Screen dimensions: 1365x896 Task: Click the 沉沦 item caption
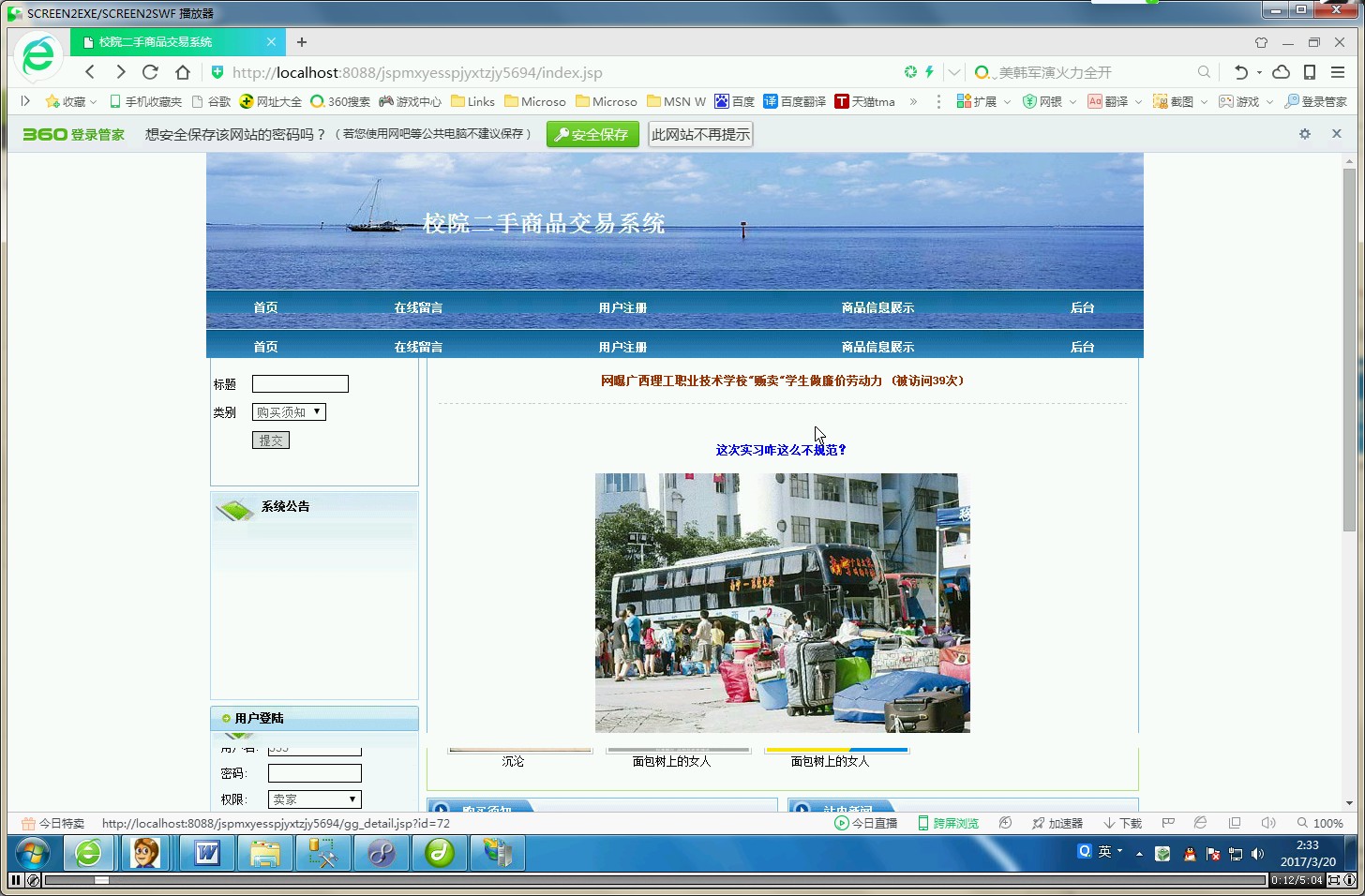[x=513, y=761]
